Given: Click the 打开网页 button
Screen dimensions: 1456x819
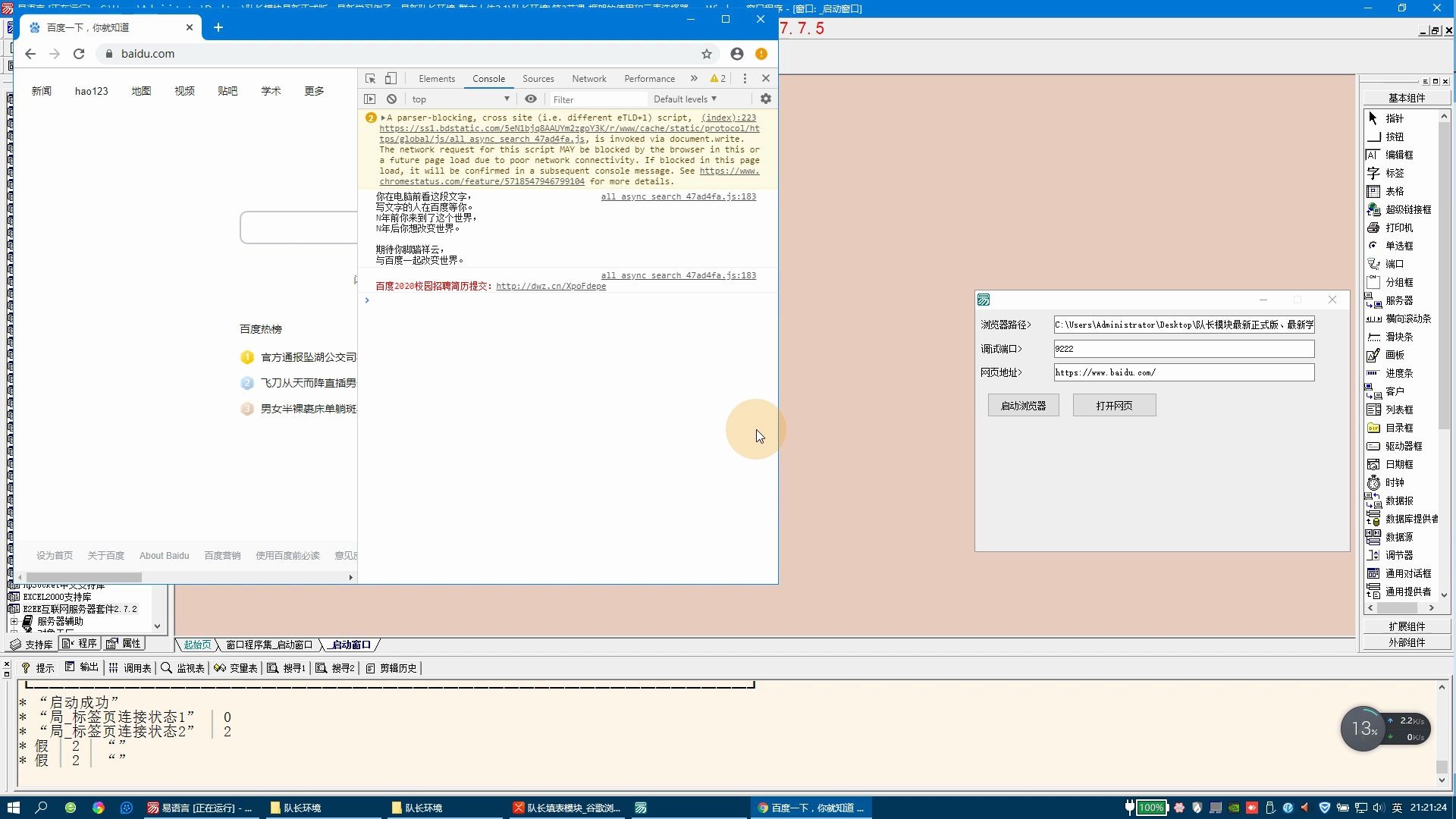Looking at the screenshot, I should [1114, 406].
